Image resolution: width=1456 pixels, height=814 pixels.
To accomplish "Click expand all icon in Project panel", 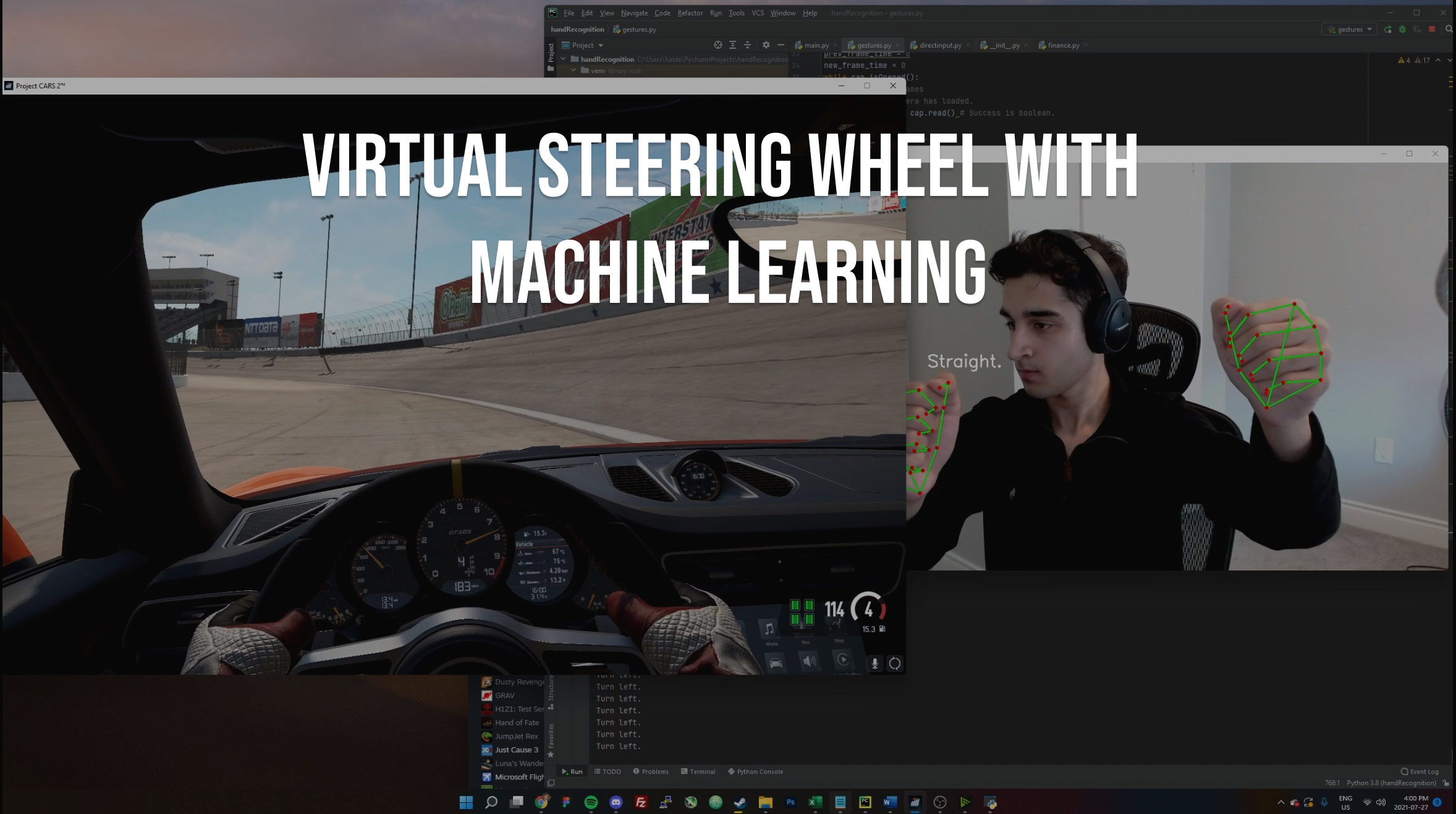I will pyautogui.click(x=732, y=45).
